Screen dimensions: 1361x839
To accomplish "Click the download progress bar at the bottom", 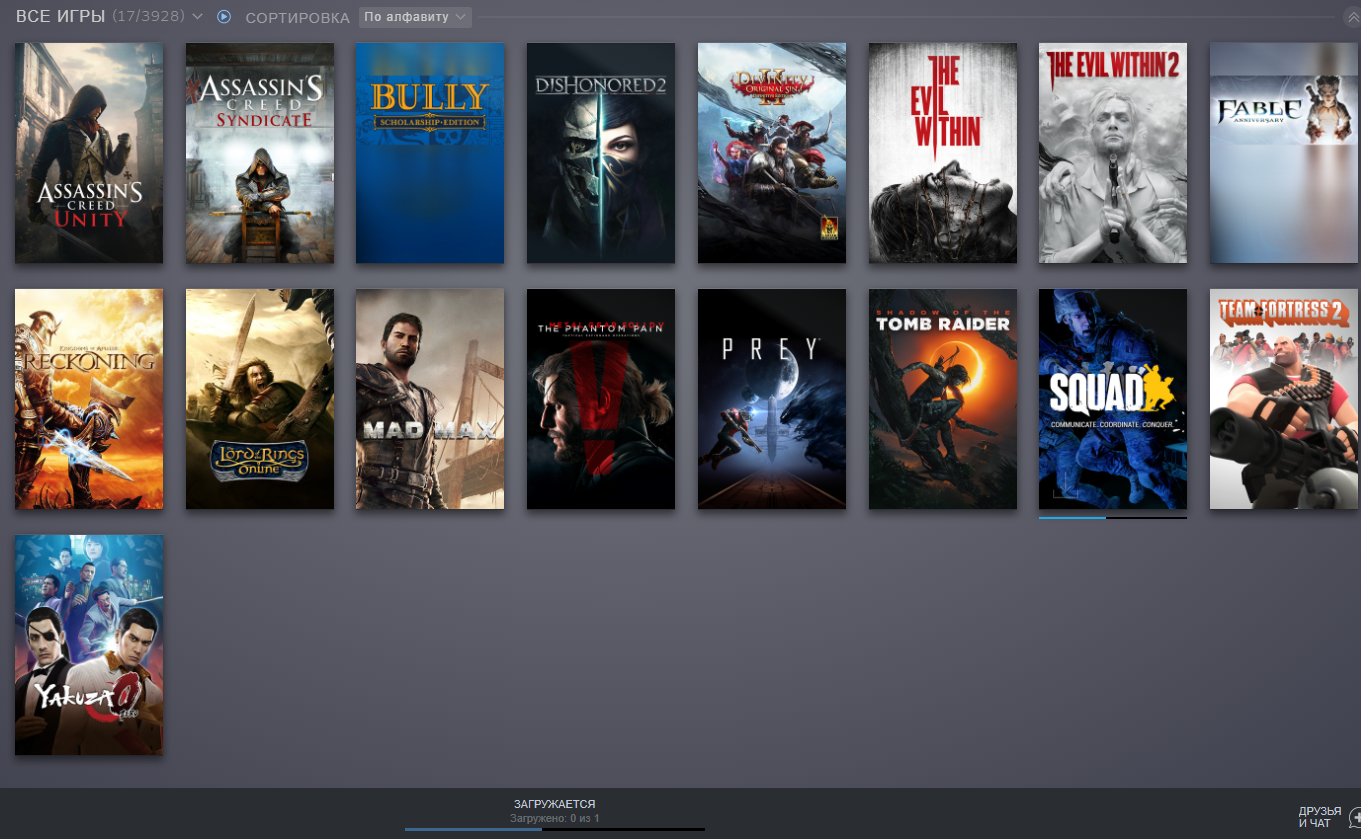I will (x=555, y=829).
